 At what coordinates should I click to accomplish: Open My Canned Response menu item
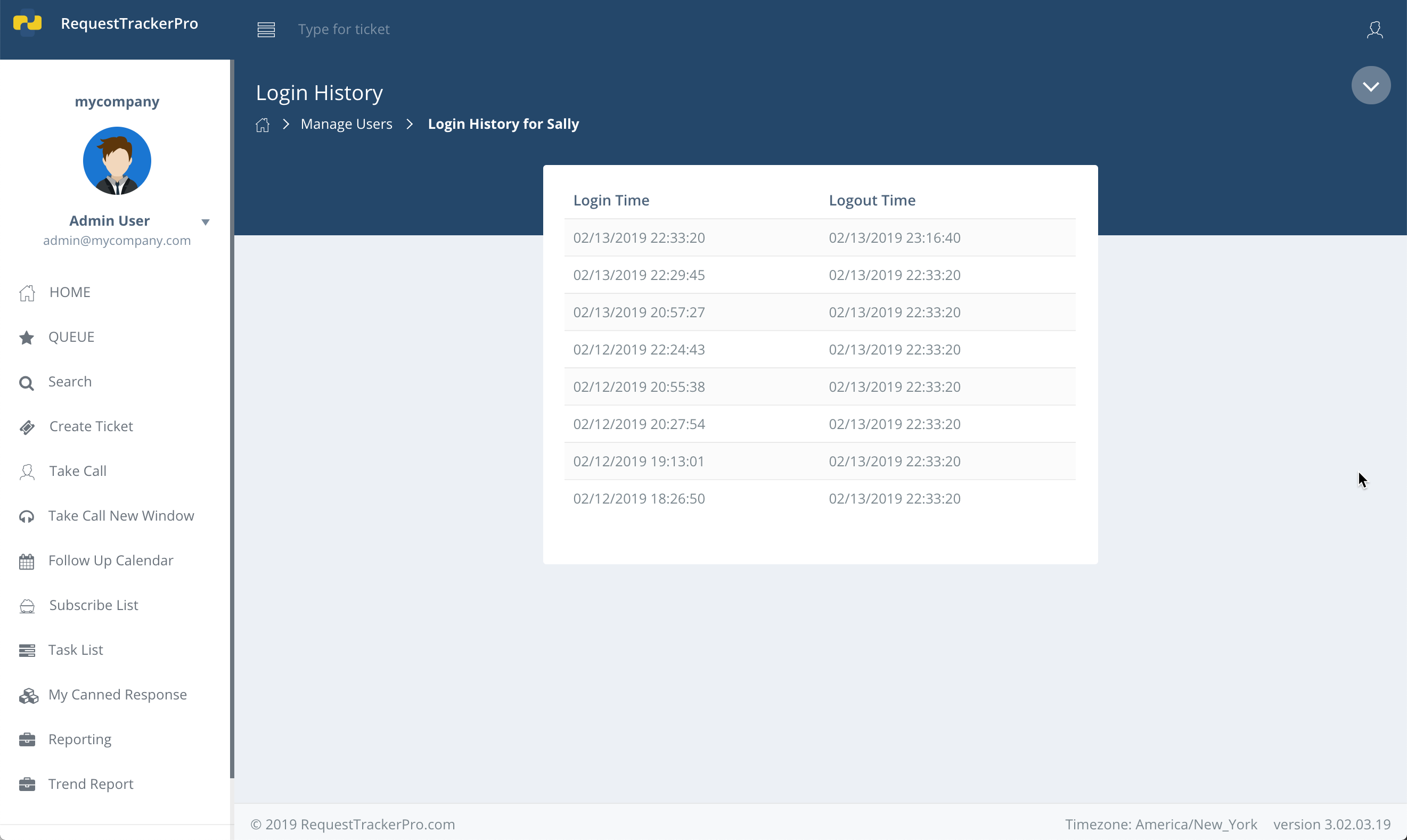click(117, 695)
